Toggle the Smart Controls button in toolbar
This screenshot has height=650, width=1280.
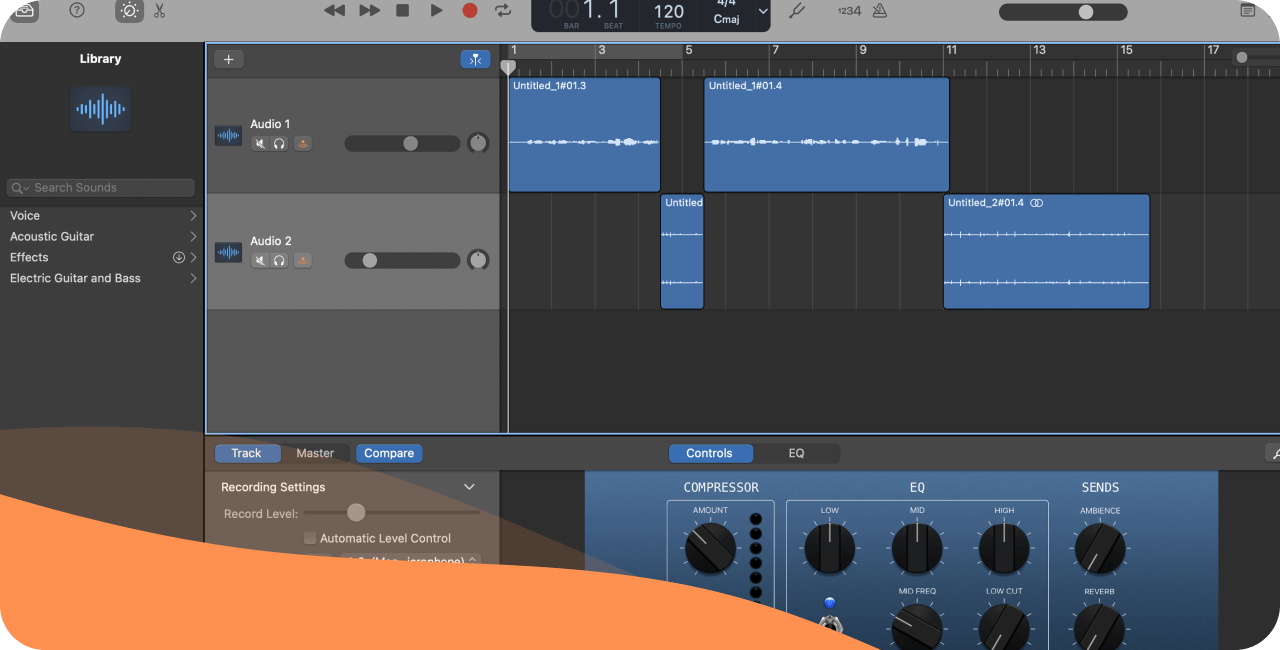point(129,10)
